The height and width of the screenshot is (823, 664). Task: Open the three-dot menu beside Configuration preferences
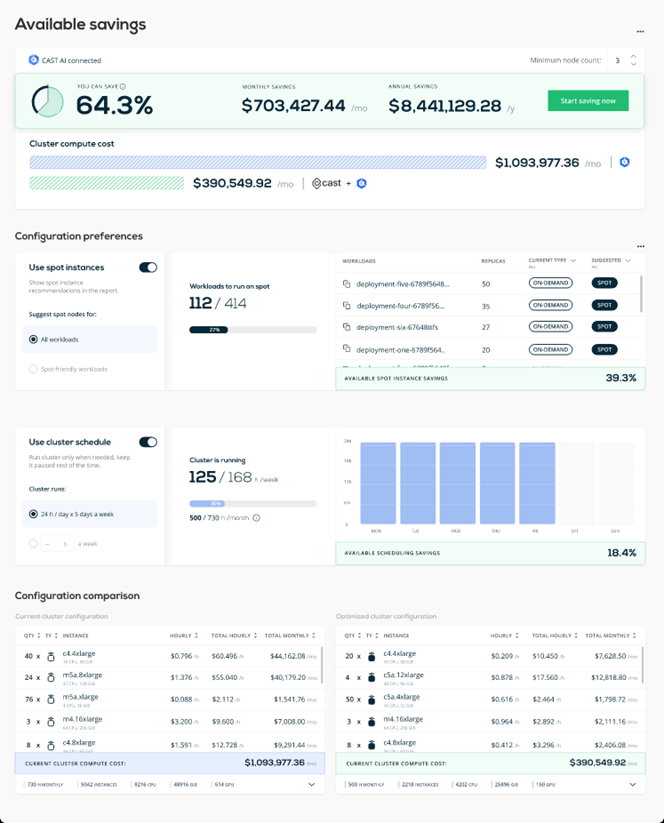(x=641, y=246)
